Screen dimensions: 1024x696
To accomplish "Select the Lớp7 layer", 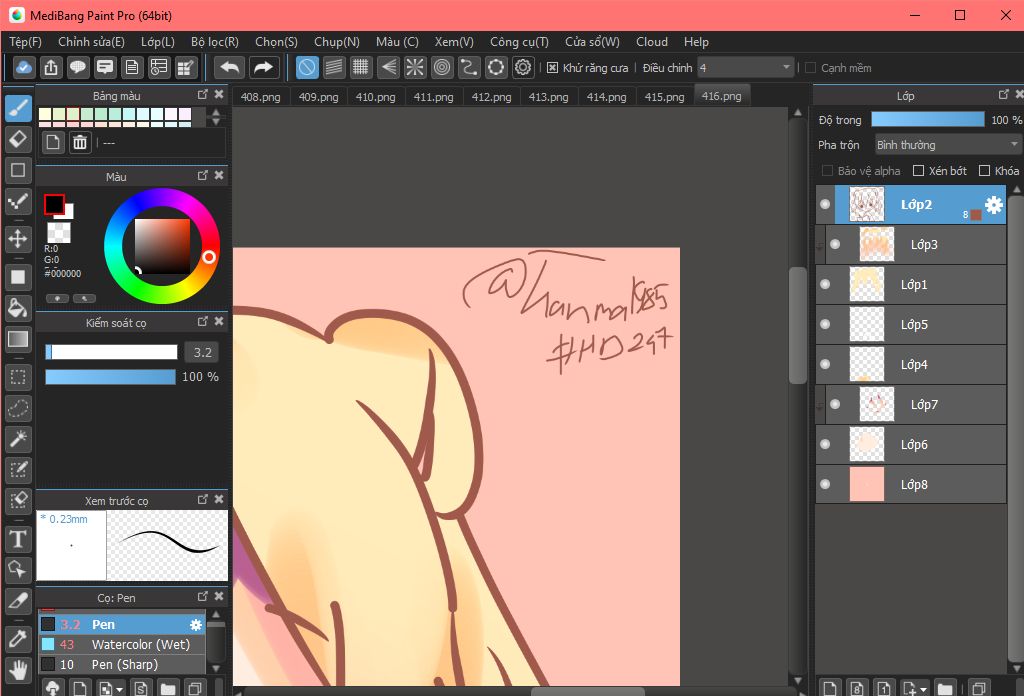I will [916, 404].
